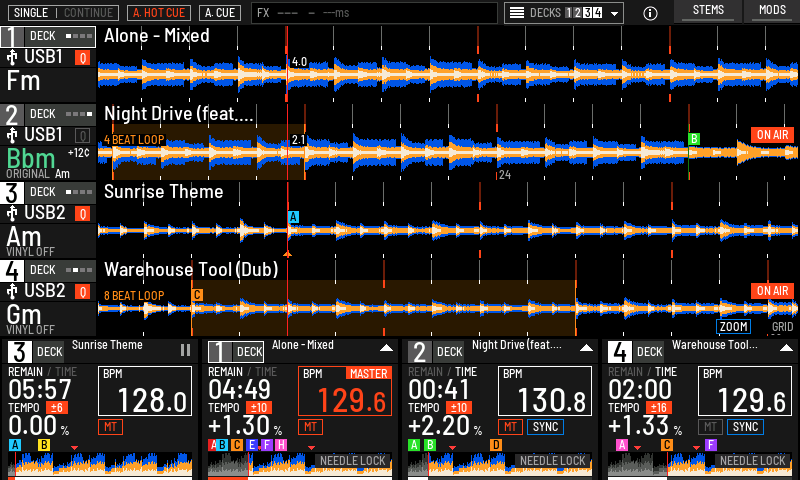Trigger hot cue F on deck 4 panel
Screen dimensions: 800x480
coord(711,445)
